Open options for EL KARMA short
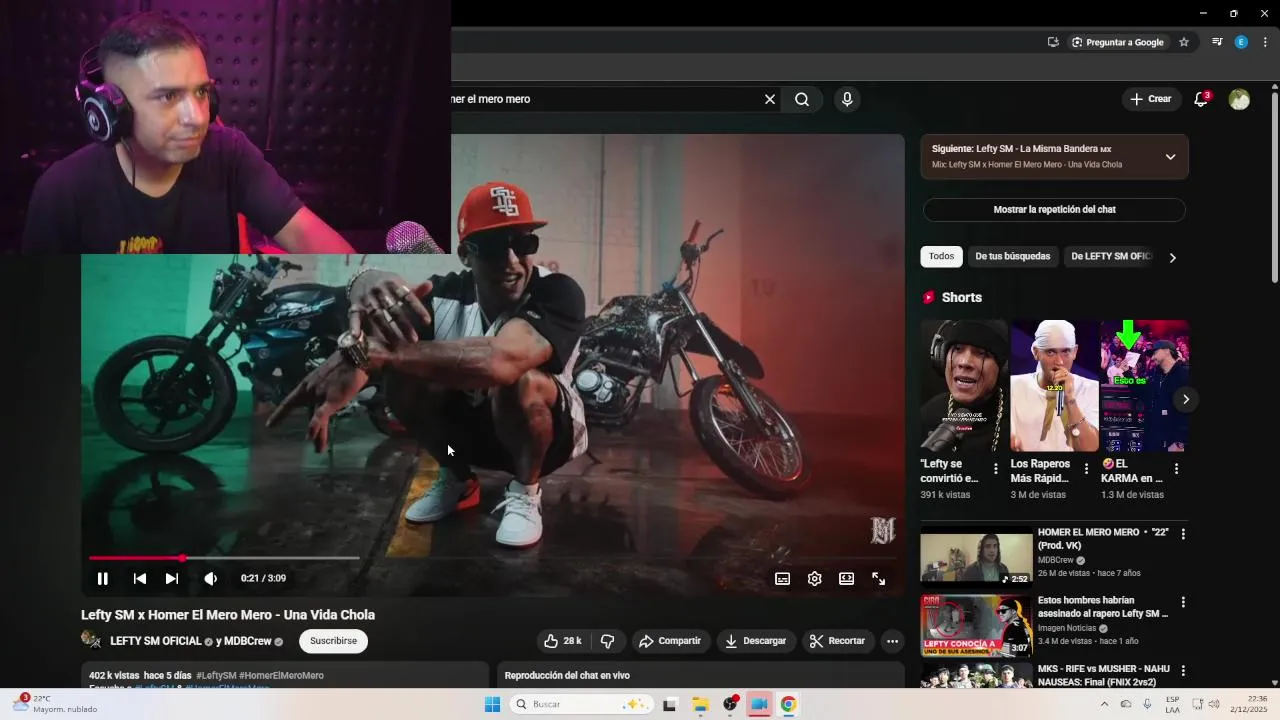This screenshot has width=1280, height=720. pyautogui.click(x=1176, y=469)
